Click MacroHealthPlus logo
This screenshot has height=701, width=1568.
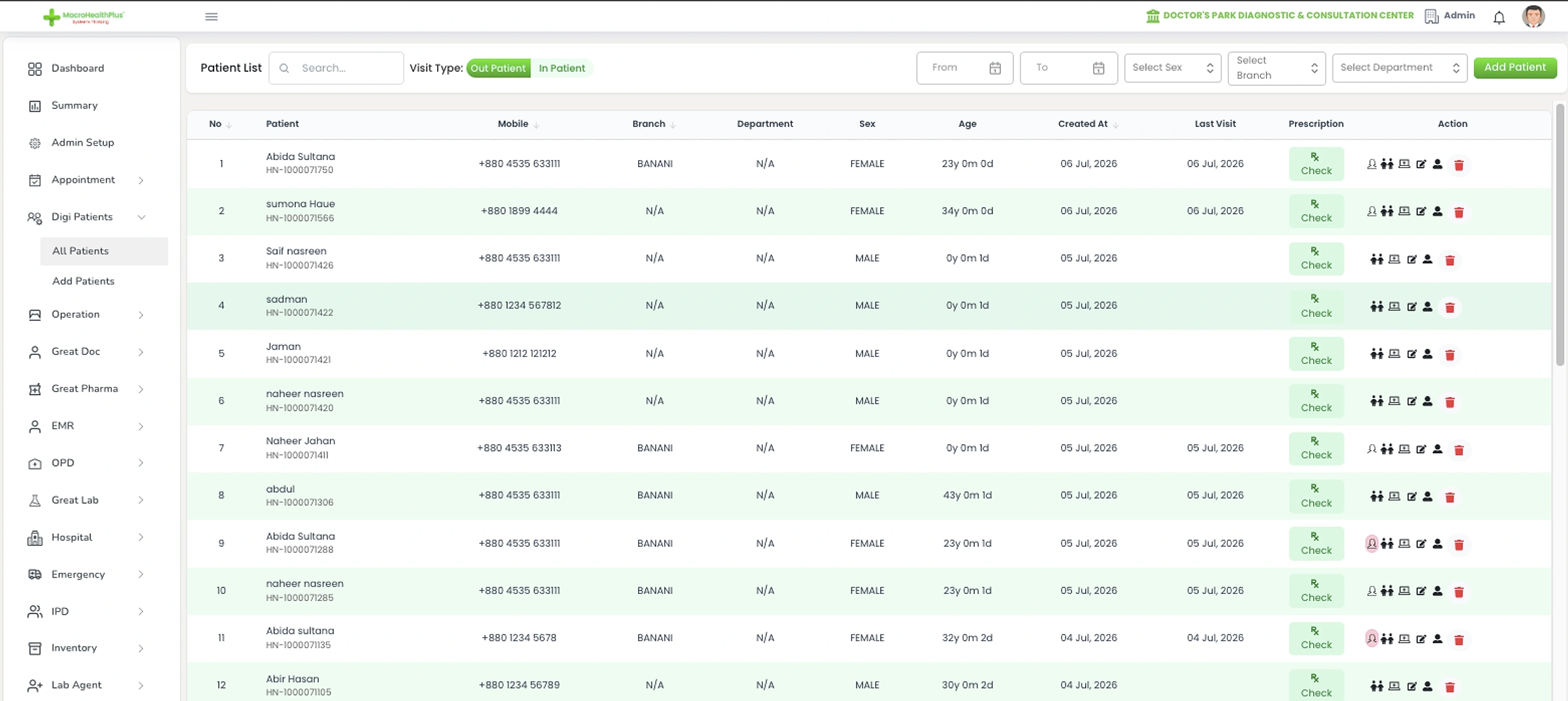tap(84, 17)
